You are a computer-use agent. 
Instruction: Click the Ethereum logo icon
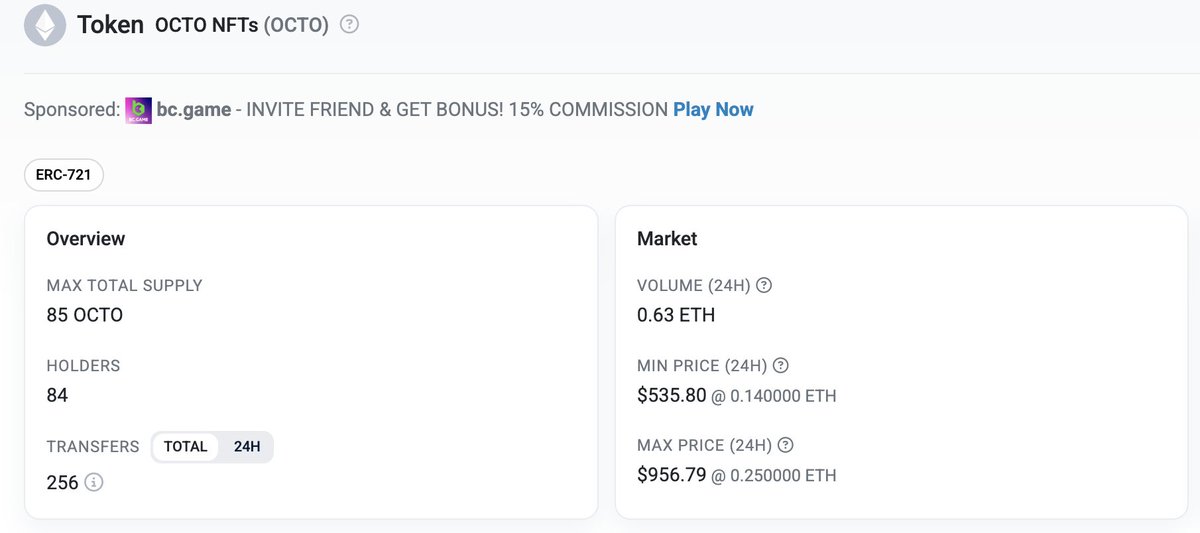point(45,26)
